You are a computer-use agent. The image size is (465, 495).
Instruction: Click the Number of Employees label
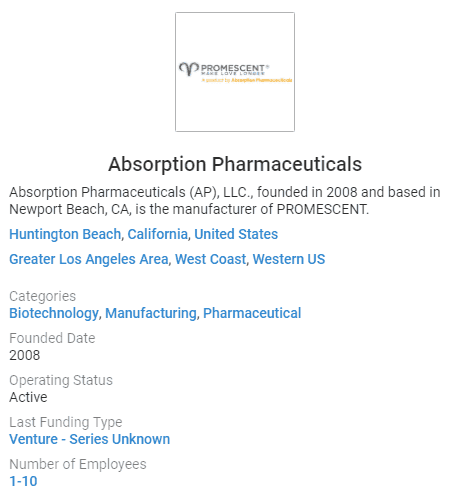[x=78, y=464]
